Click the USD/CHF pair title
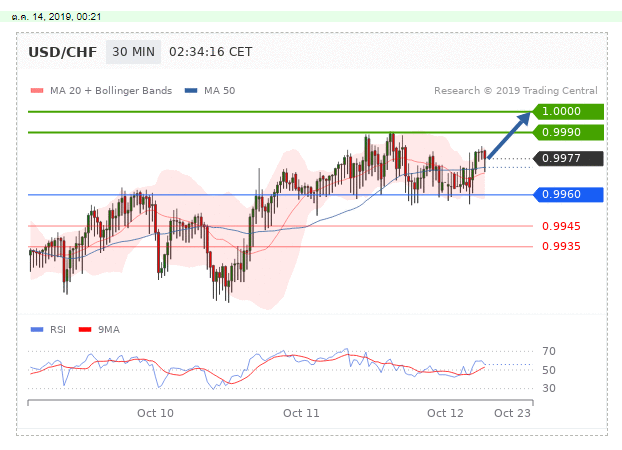Viewport: 622px width, 450px height. [62, 52]
